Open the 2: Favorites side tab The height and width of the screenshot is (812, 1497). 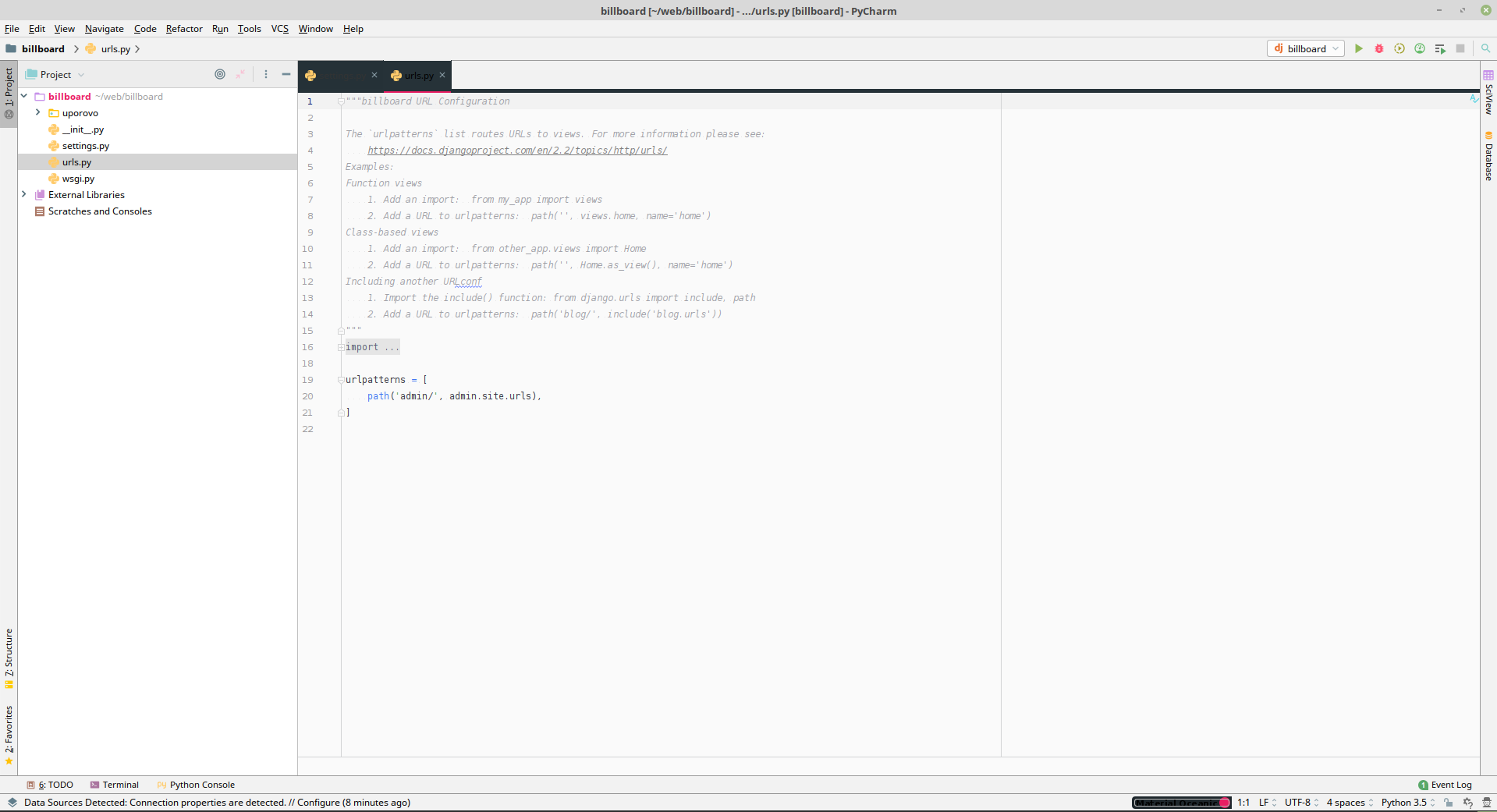[9, 736]
